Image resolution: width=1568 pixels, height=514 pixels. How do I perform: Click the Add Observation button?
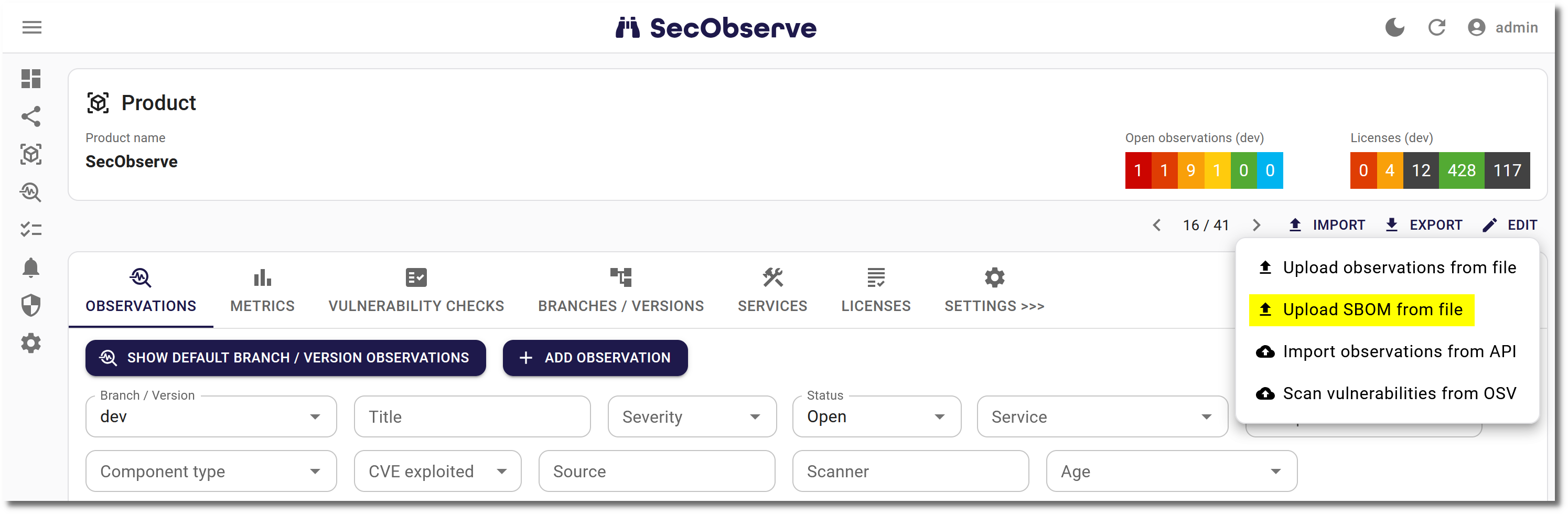tap(595, 358)
